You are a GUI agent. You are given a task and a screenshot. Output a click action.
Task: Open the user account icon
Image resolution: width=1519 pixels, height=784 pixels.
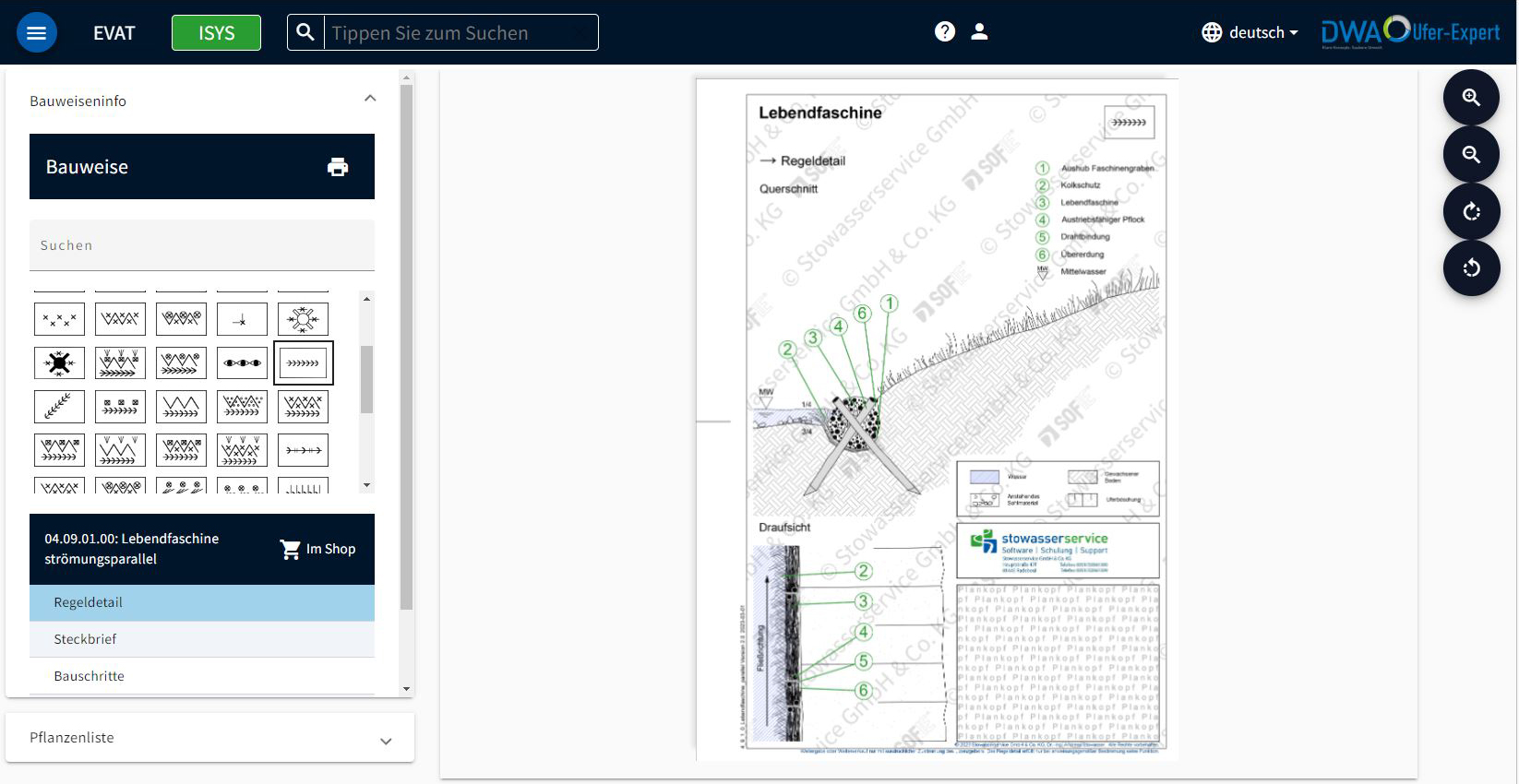click(980, 32)
